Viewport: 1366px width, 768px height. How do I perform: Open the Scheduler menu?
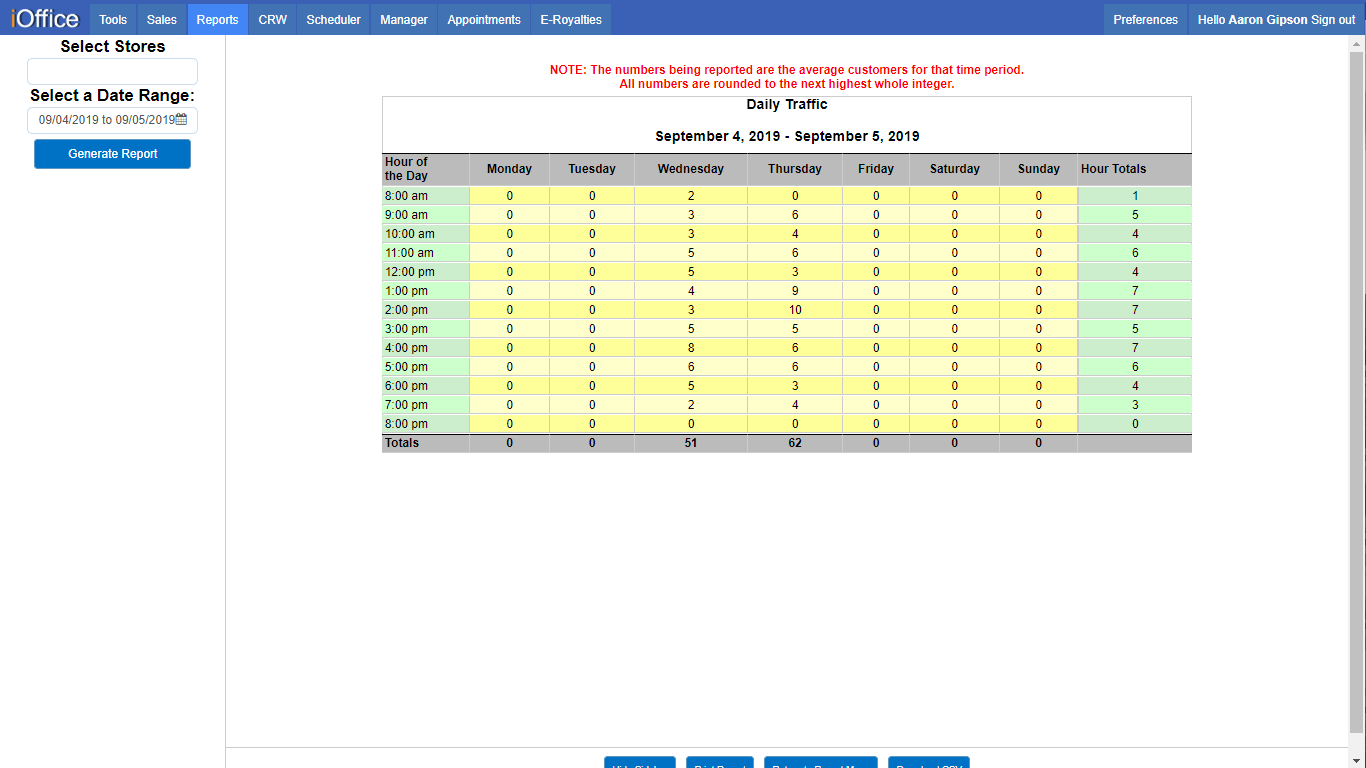[334, 20]
